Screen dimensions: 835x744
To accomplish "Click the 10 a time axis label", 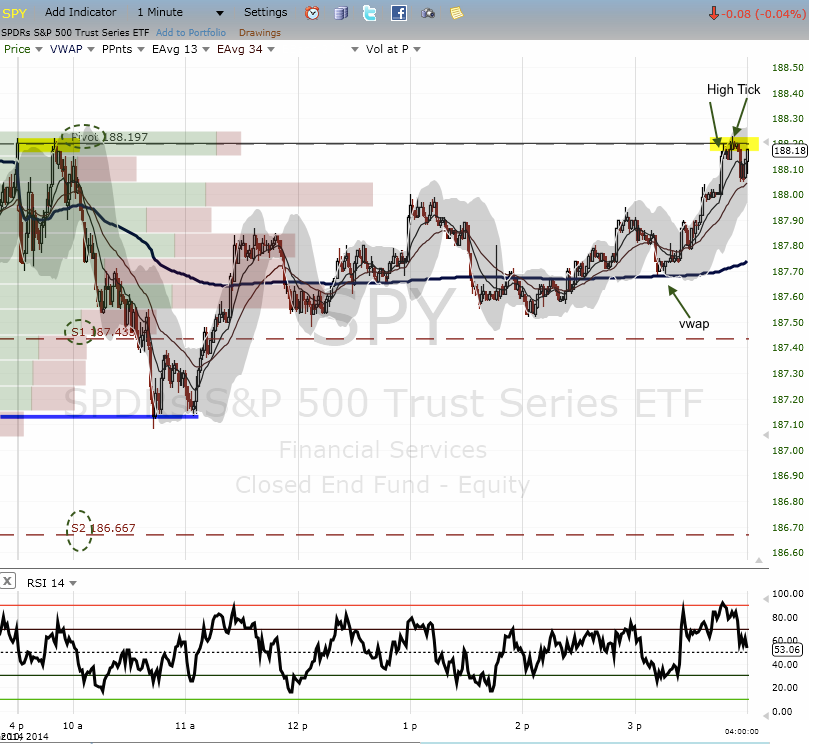I will pyautogui.click(x=72, y=725).
